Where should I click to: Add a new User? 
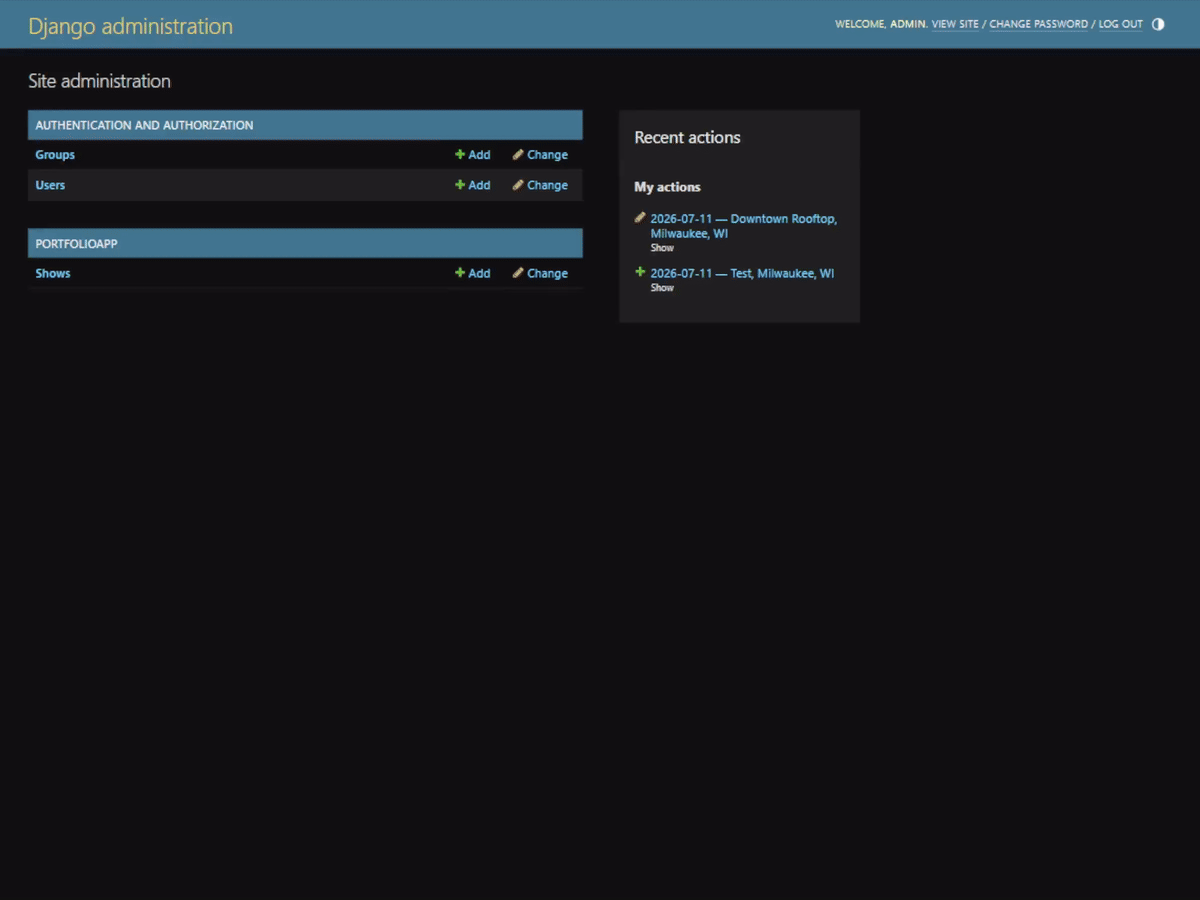point(473,185)
